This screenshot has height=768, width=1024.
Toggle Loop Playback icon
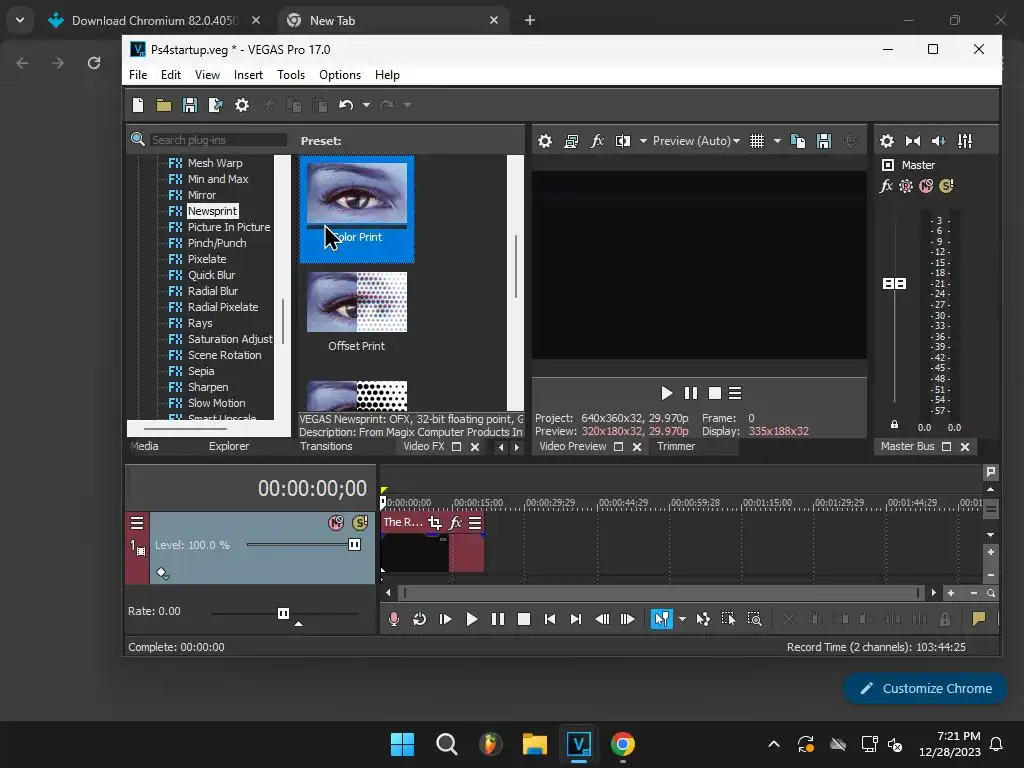pyautogui.click(x=419, y=619)
